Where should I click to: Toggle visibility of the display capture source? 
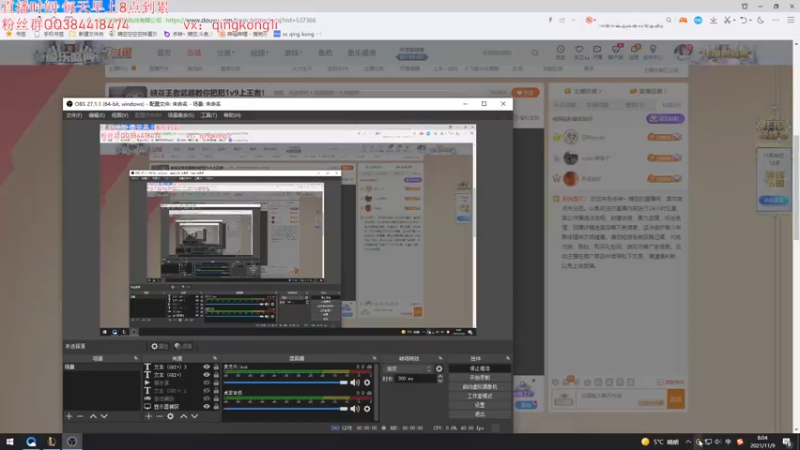pos(206,407)
